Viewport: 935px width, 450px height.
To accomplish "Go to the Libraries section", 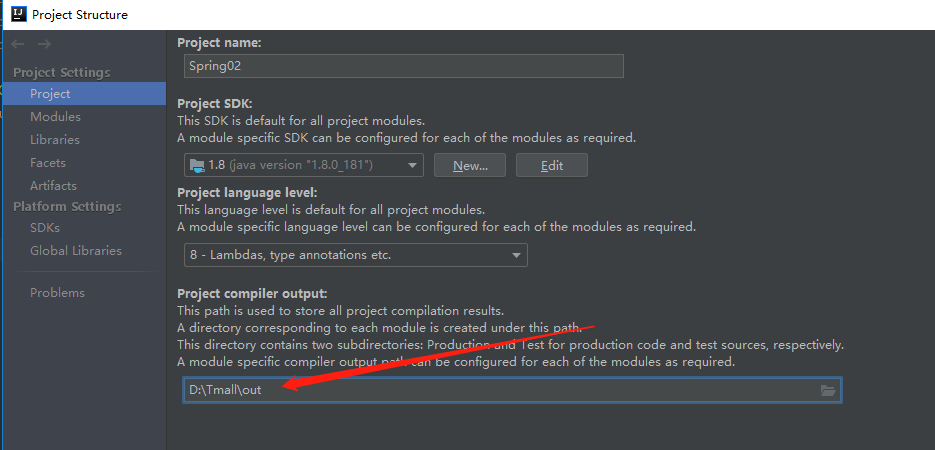I will tap(55, 140).
